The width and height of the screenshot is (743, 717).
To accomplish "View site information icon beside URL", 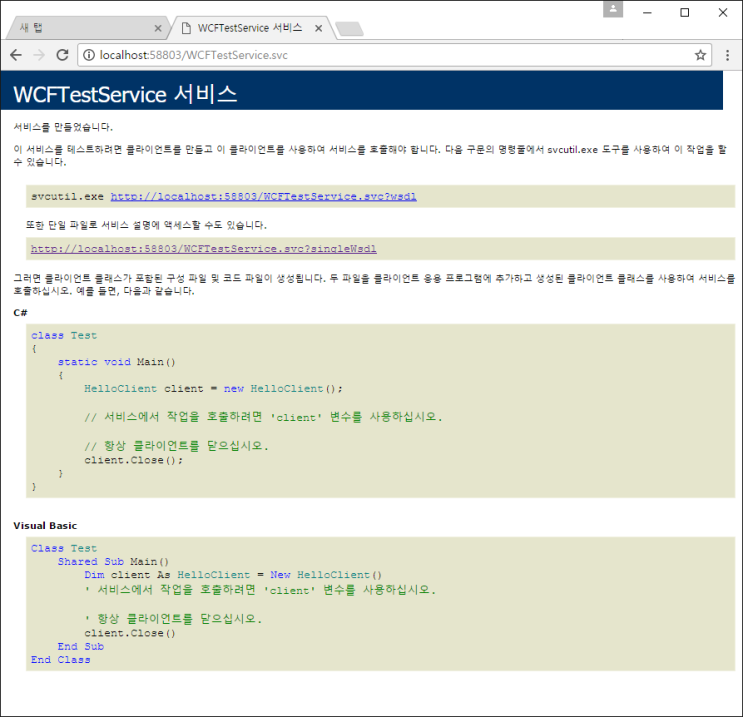I will (x=88, y=55).
